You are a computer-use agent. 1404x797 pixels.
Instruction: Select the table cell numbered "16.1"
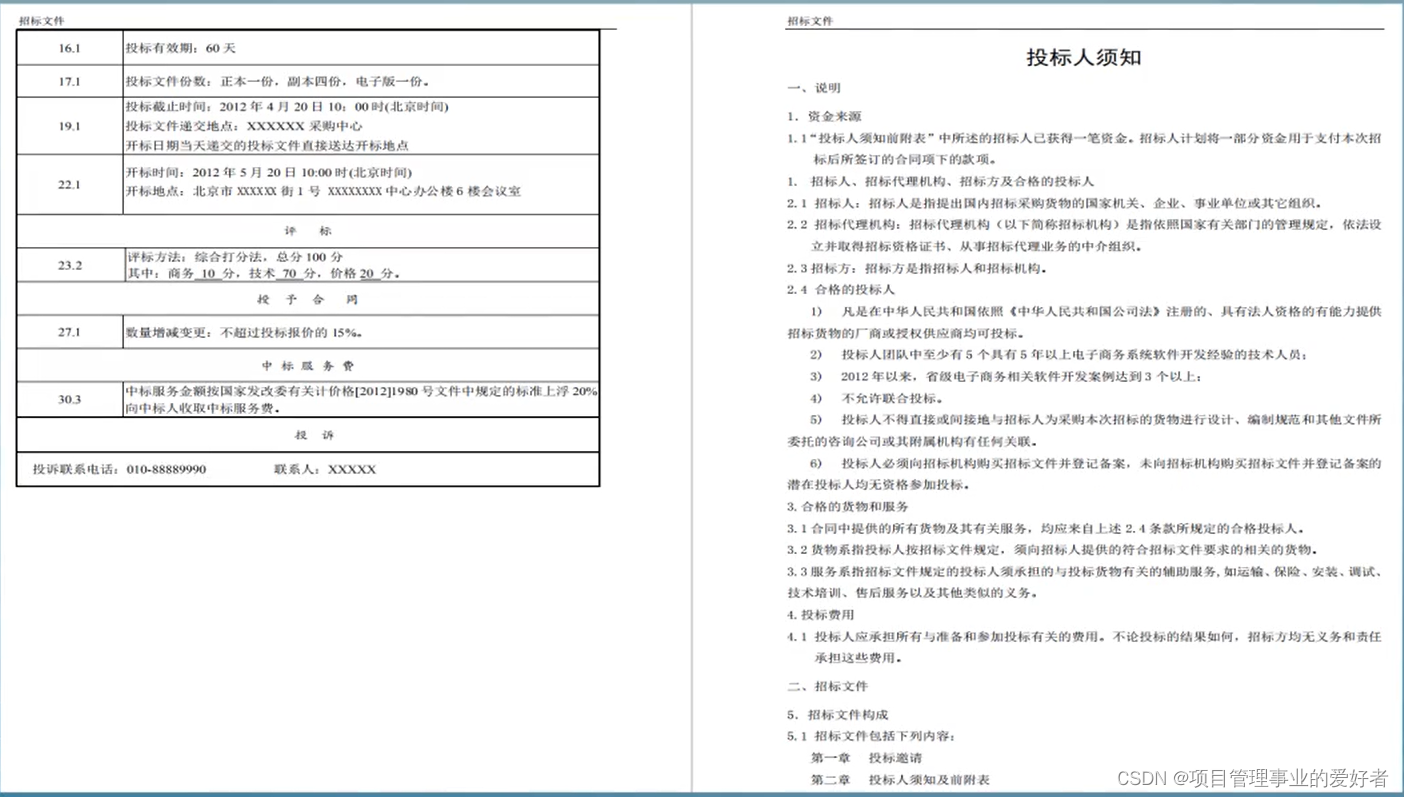70,48
